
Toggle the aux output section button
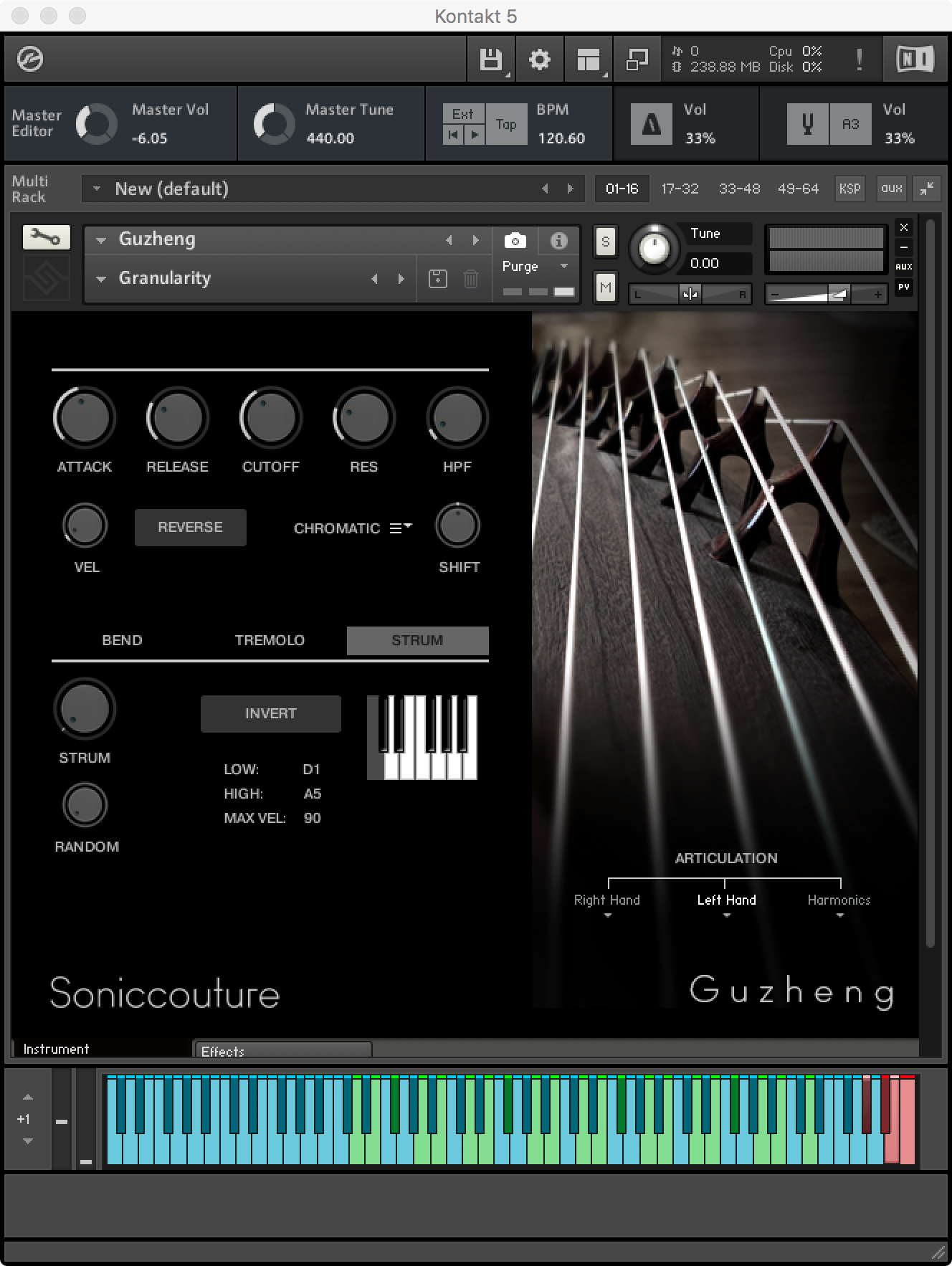tap(892, 189)
